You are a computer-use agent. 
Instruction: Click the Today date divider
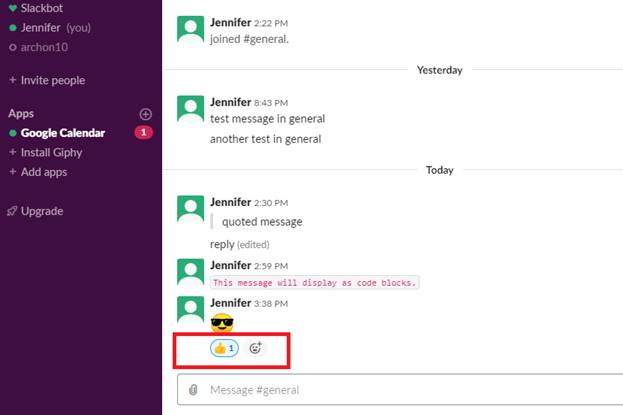point(439,170)
